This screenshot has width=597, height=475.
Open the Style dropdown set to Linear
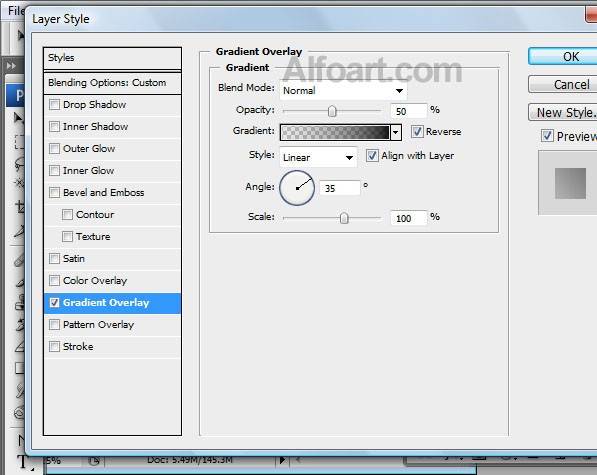coord(318,157)
